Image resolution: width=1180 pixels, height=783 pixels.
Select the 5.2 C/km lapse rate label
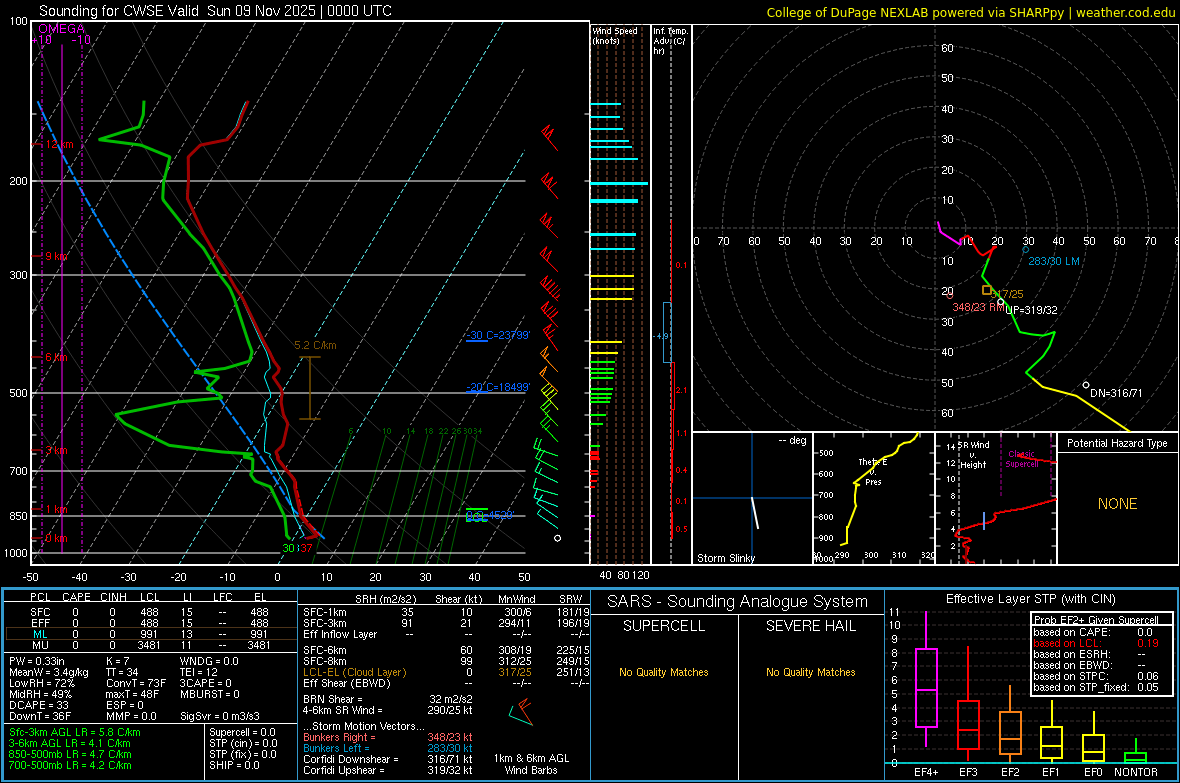click(315, 345)
